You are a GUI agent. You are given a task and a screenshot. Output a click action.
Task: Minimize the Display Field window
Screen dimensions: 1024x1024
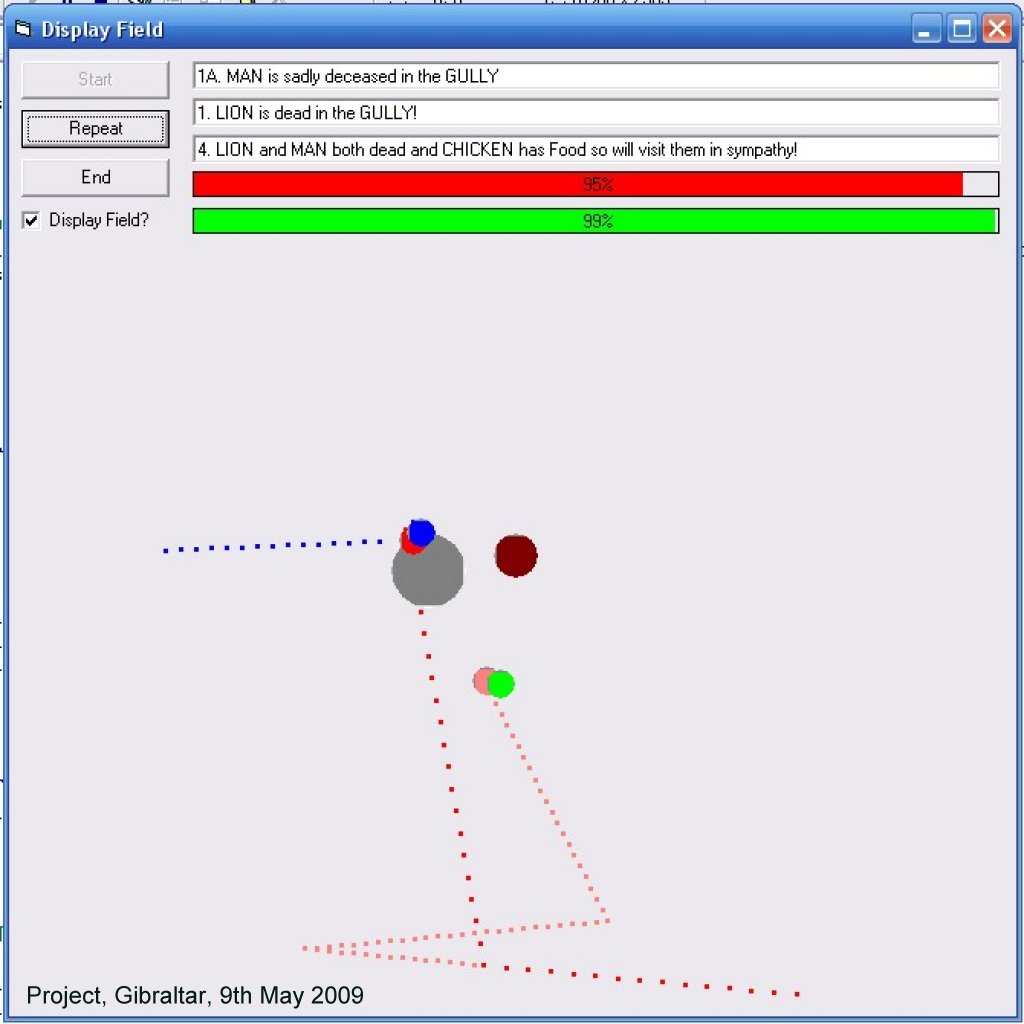925,29
